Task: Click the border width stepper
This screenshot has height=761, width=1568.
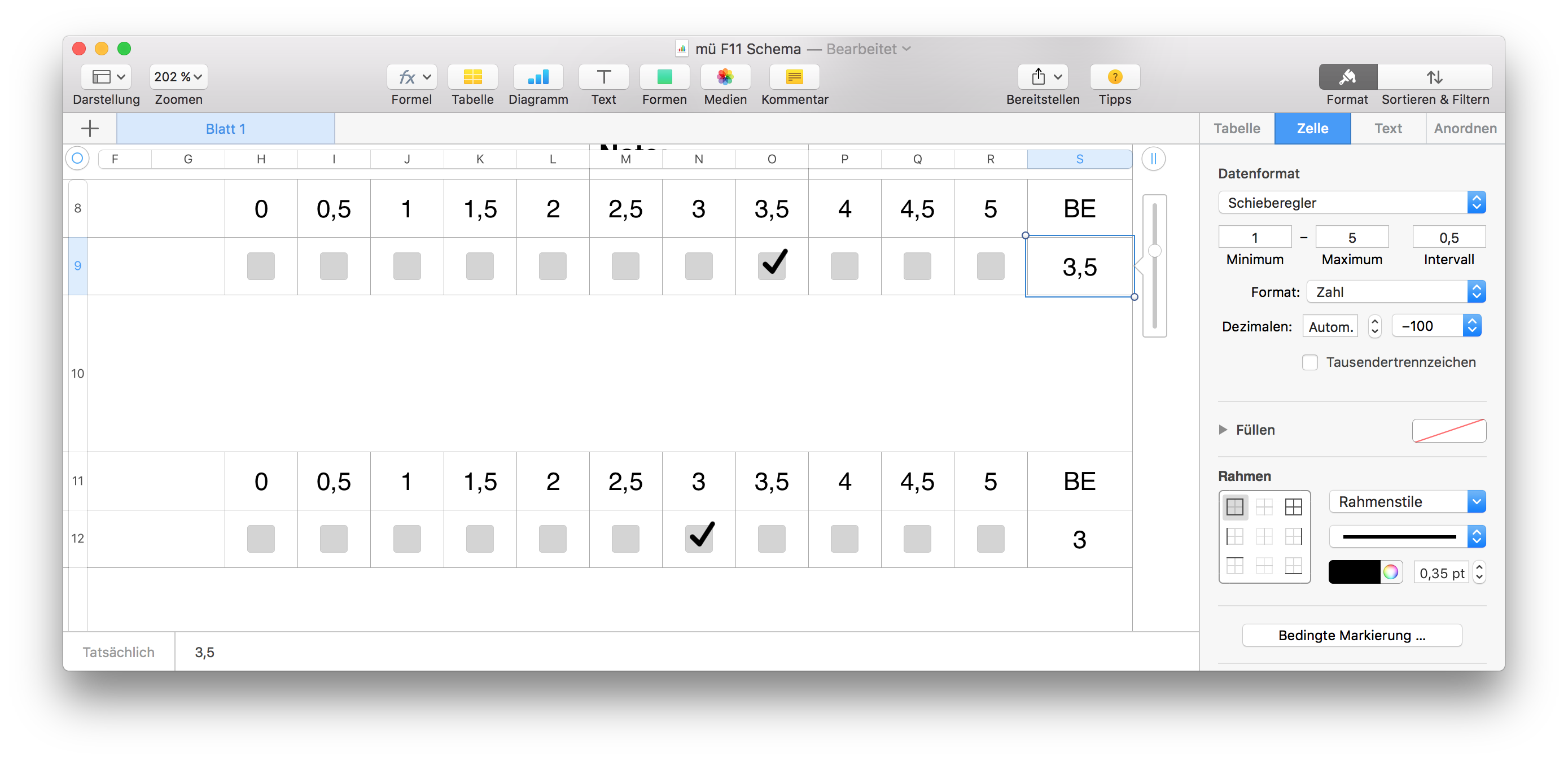Action: [x=1479, y=572]
